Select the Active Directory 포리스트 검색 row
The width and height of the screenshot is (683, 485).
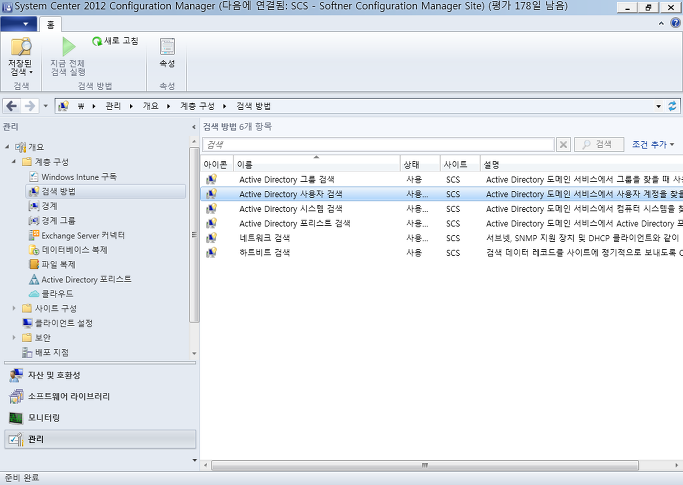pos(442,224)
